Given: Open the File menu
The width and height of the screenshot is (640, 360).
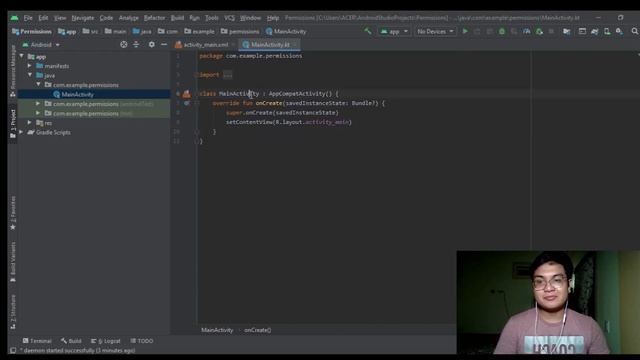Looking at the screenshot, I should [x=28, y=18].
